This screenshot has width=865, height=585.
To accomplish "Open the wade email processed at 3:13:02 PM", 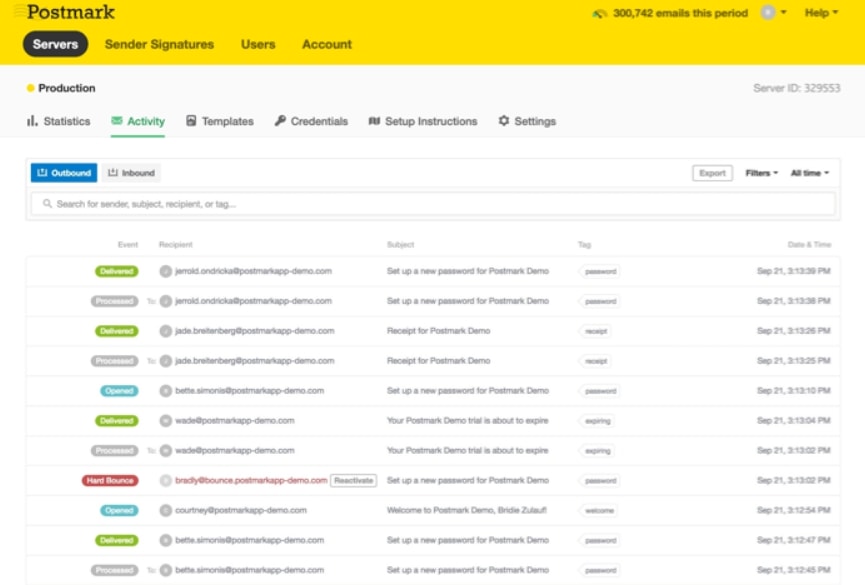I will coord(234,450).
